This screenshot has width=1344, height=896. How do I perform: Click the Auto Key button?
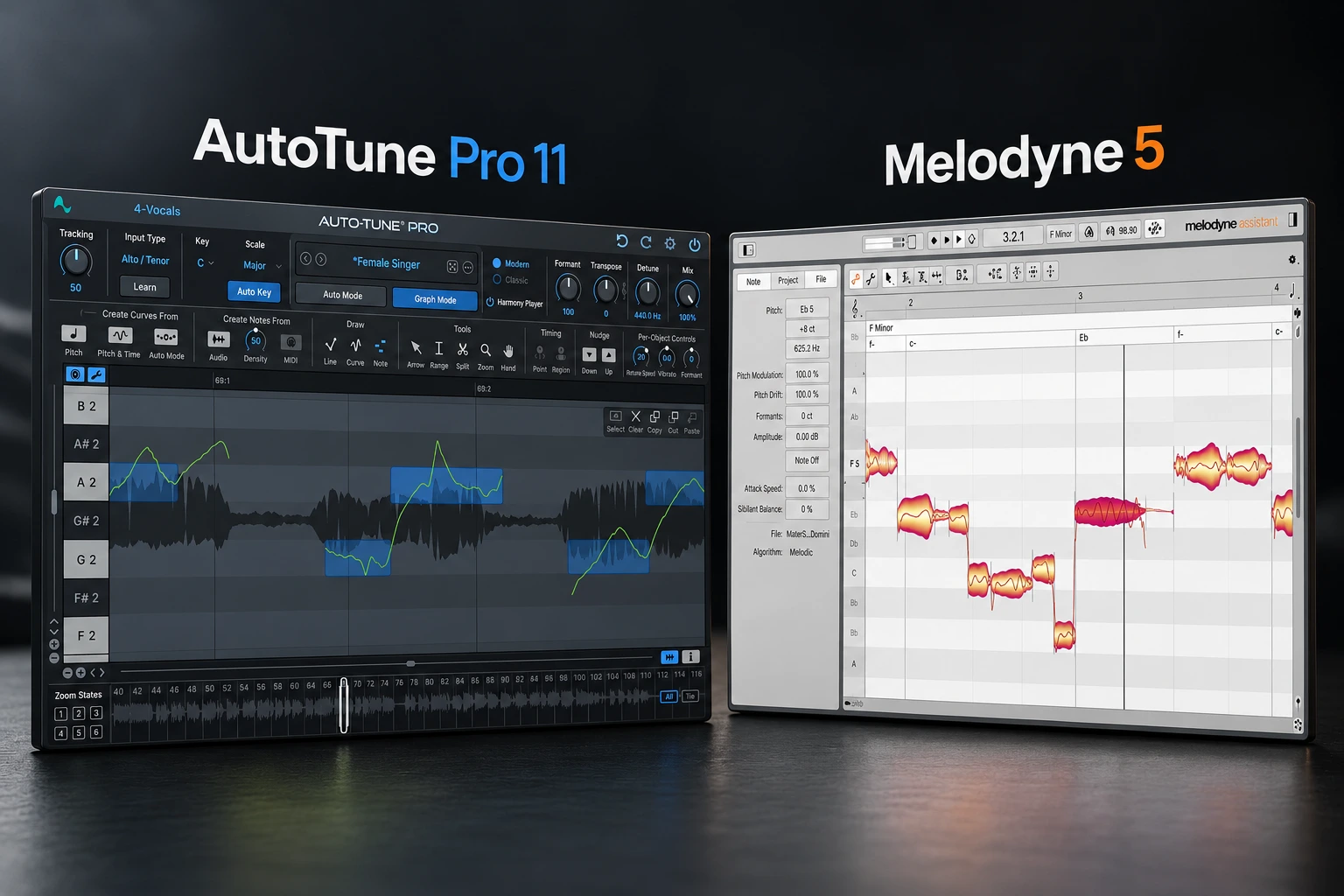coord(254,291)
